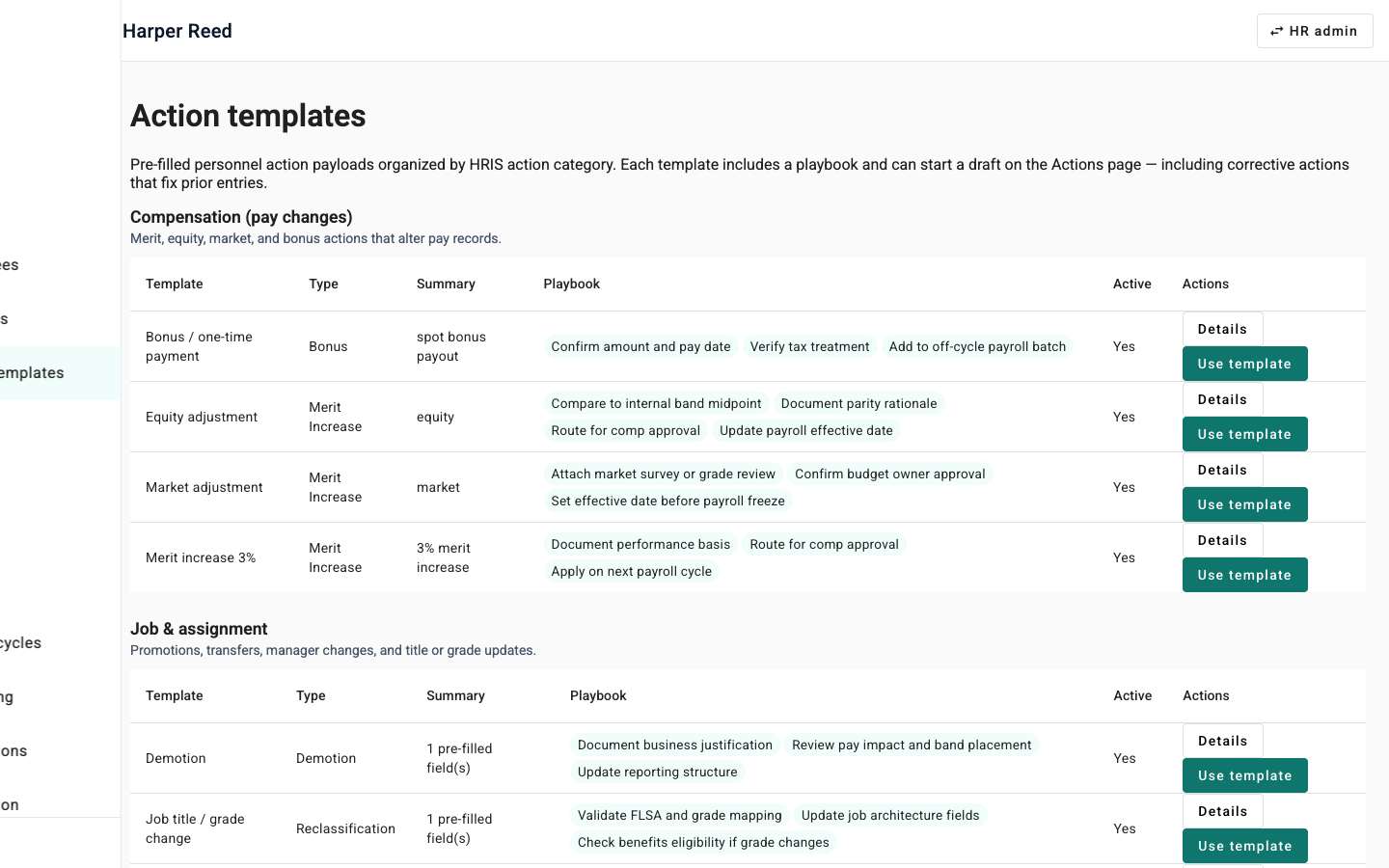This screenshot has height=868, width=1389.
Task: Click the Equity adjustment row's 'Route for comp approval' chip
Action: click(x=625, y=430)
